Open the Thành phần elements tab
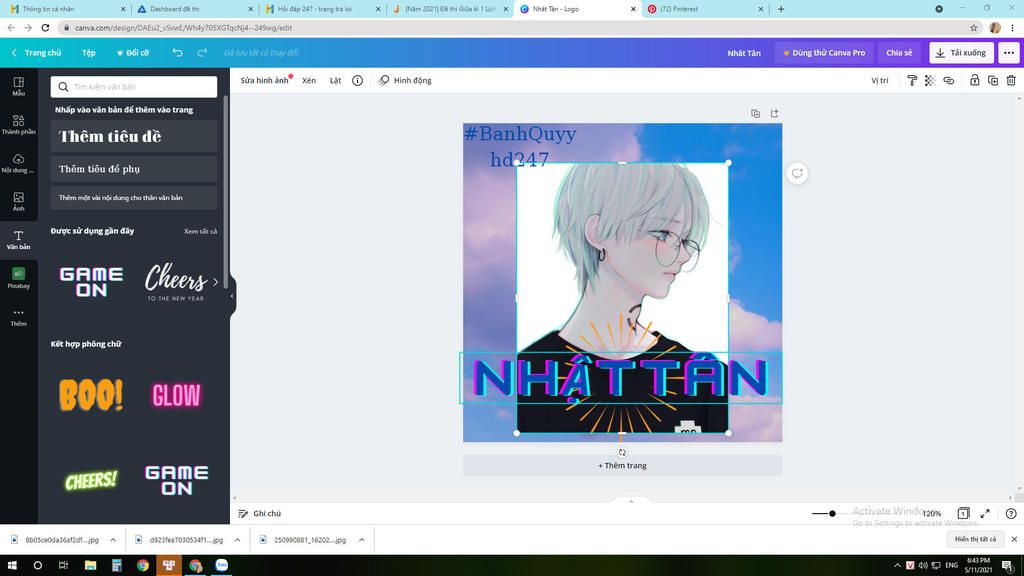The height and width of the screenshot is (576, 1024). 18,124
